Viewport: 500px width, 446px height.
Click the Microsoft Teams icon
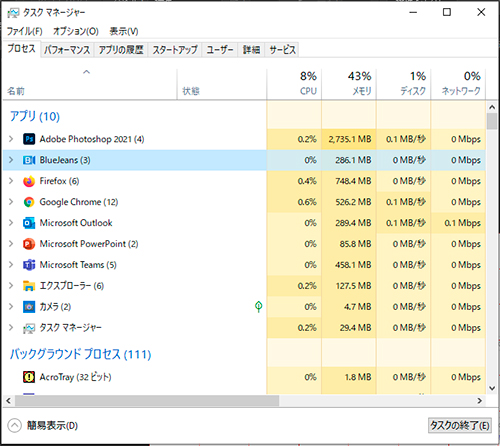[x=29, y=265]
